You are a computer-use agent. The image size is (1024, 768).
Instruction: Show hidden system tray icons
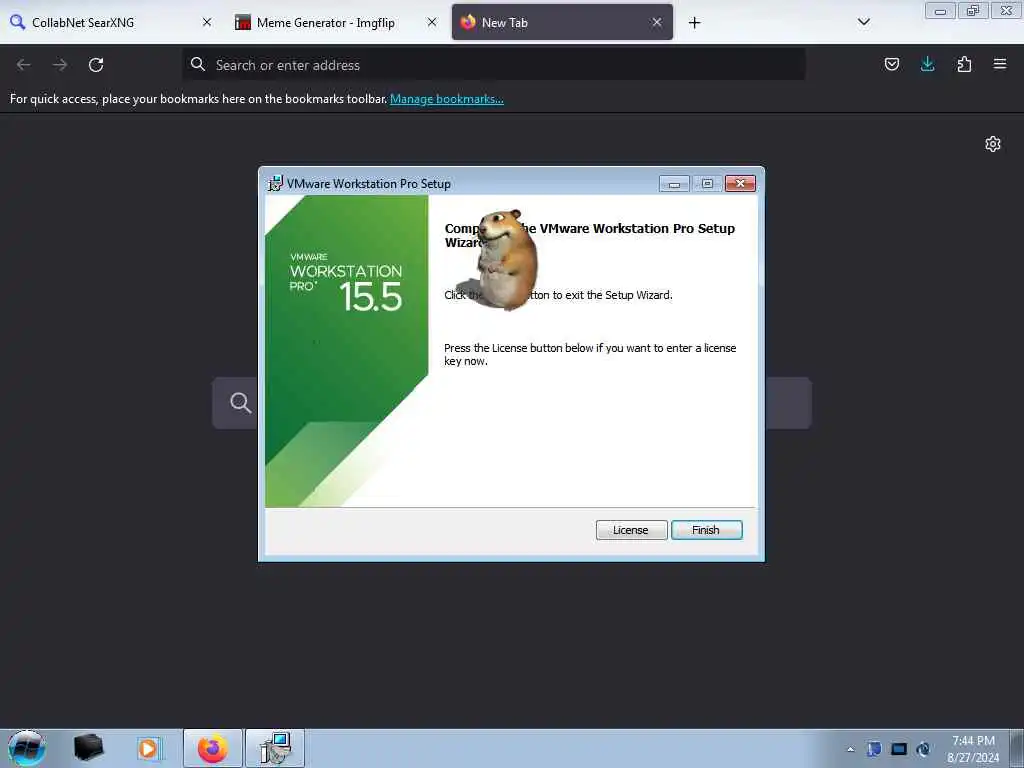coord(850,749)
